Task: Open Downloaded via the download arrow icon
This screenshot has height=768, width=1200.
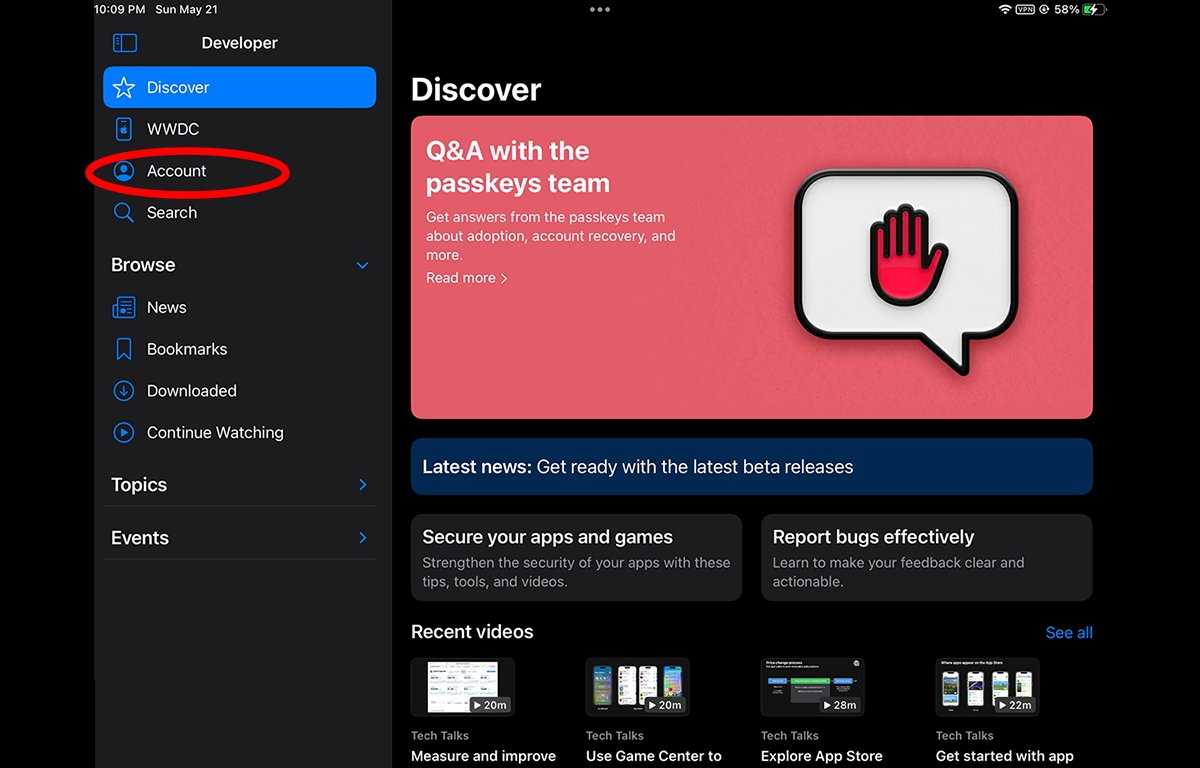Action: (x=124, y=390)
